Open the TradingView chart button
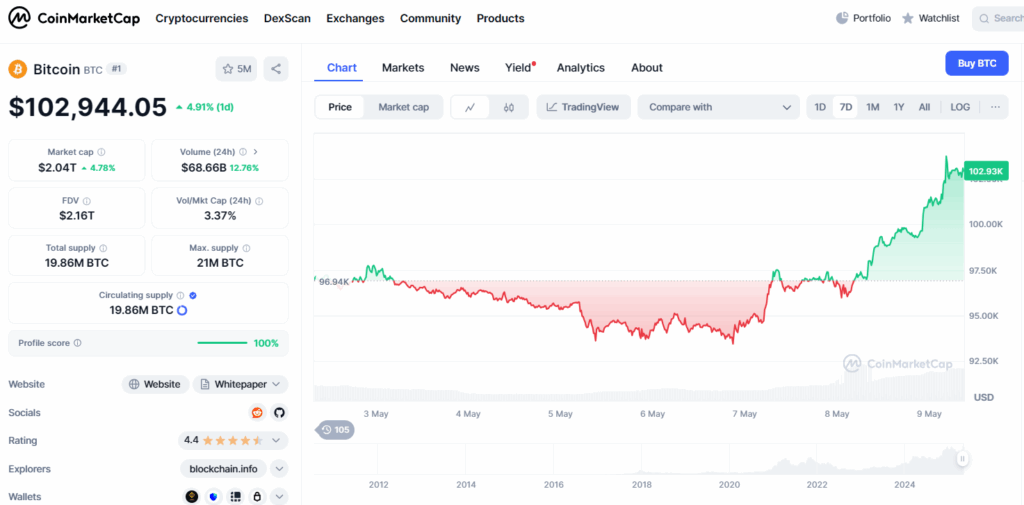This screenshot has height=505, width=1024. coord(582,107)
